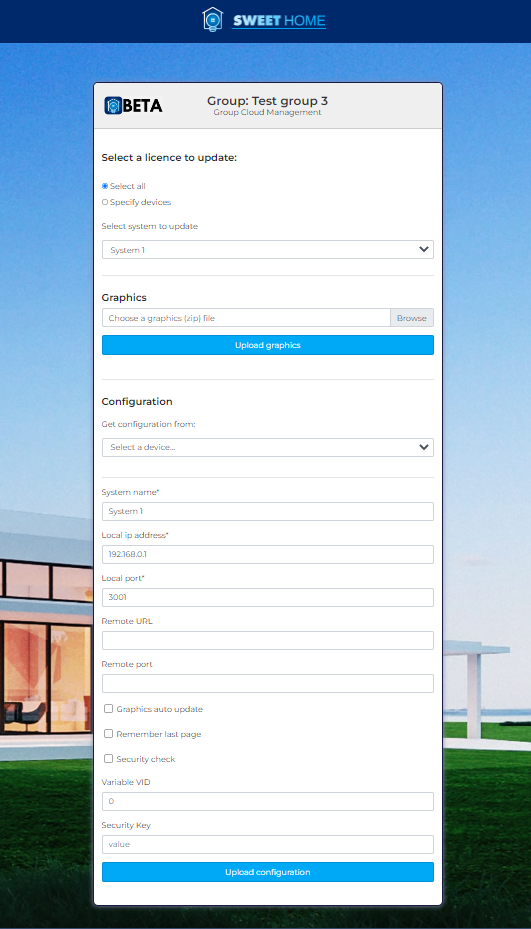
Task: Click Browse to choose a graphics file
Action: 412,318
